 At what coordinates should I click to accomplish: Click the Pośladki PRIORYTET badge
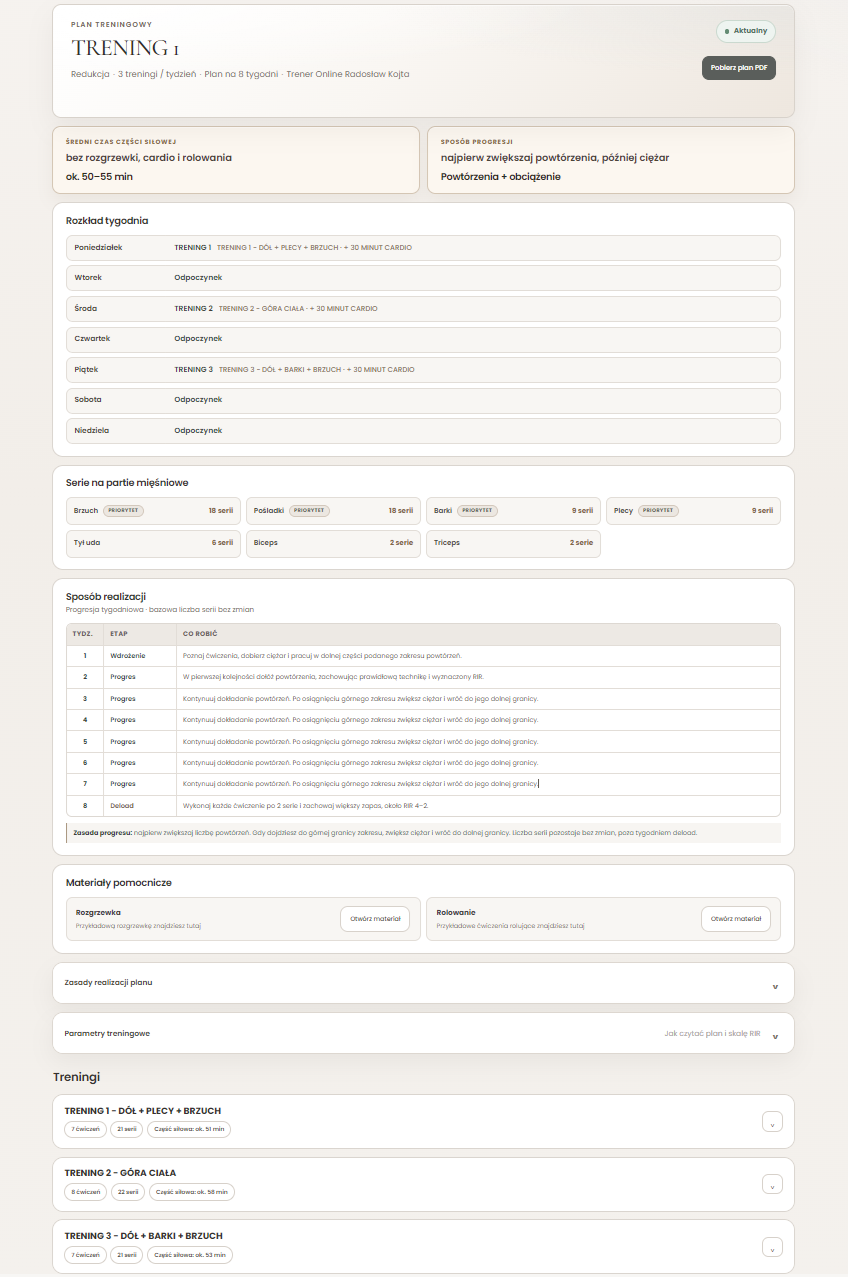[x=310, y=510]
